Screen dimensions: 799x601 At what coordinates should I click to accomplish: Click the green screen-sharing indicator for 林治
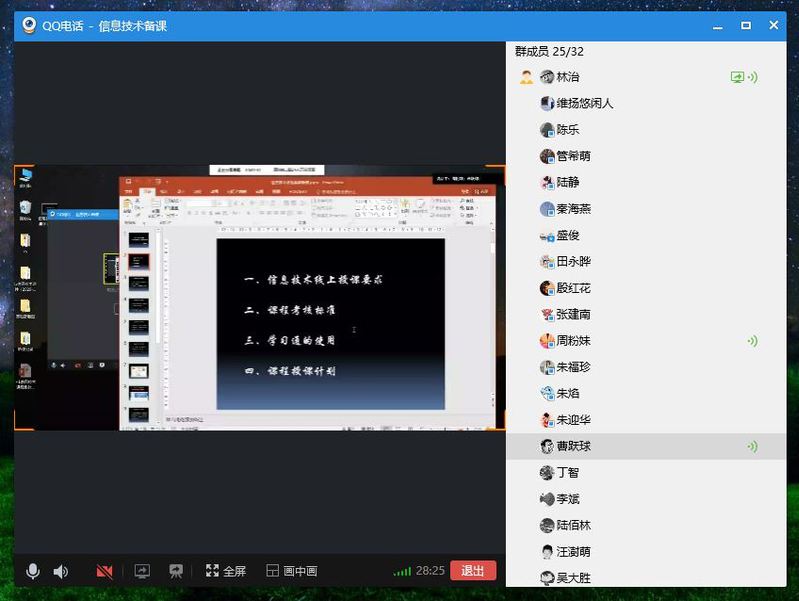point(738,77)
